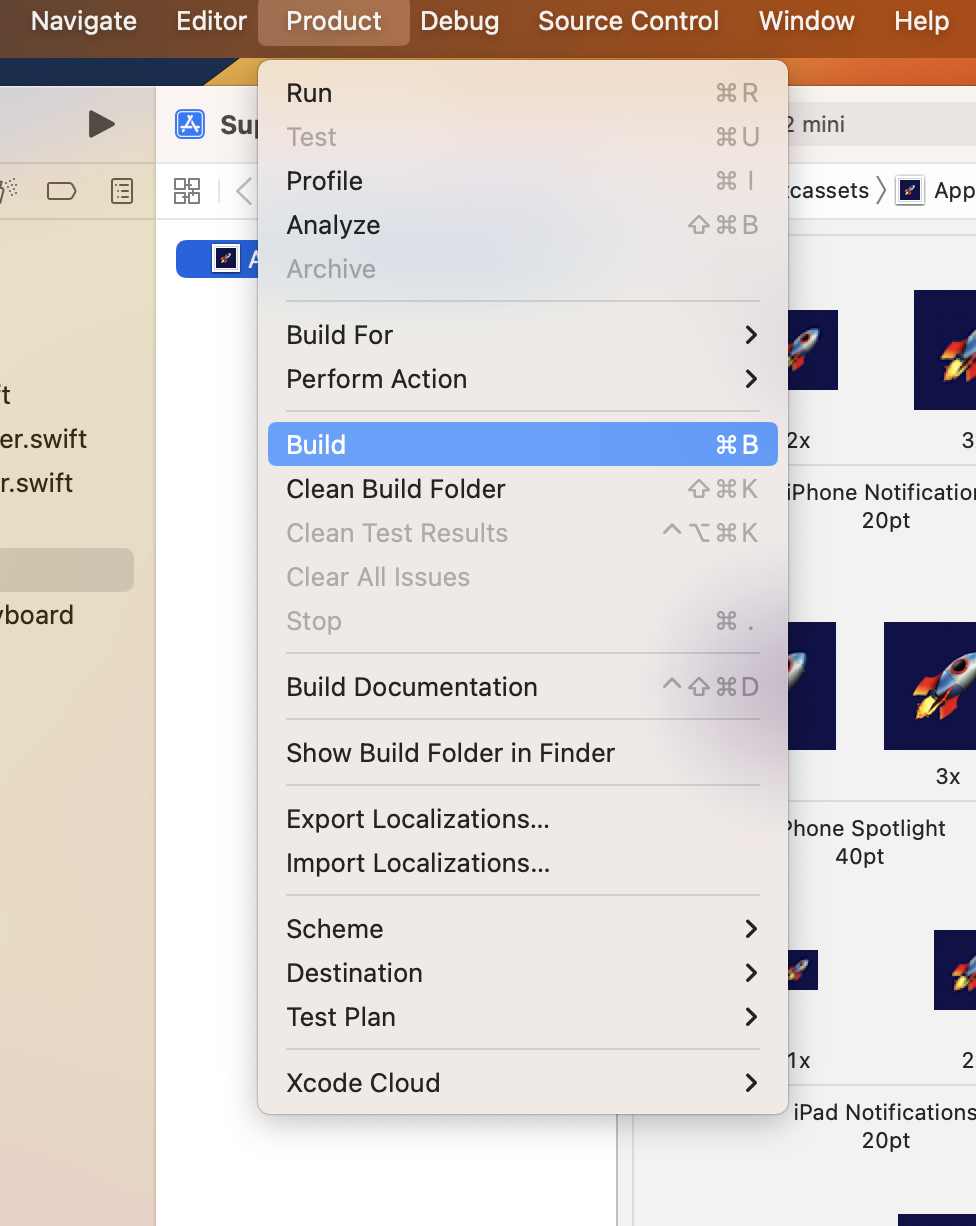Expand the Perform Action submenu
The height and width of the screenshot is (1226, 976).
click(523, 379)
